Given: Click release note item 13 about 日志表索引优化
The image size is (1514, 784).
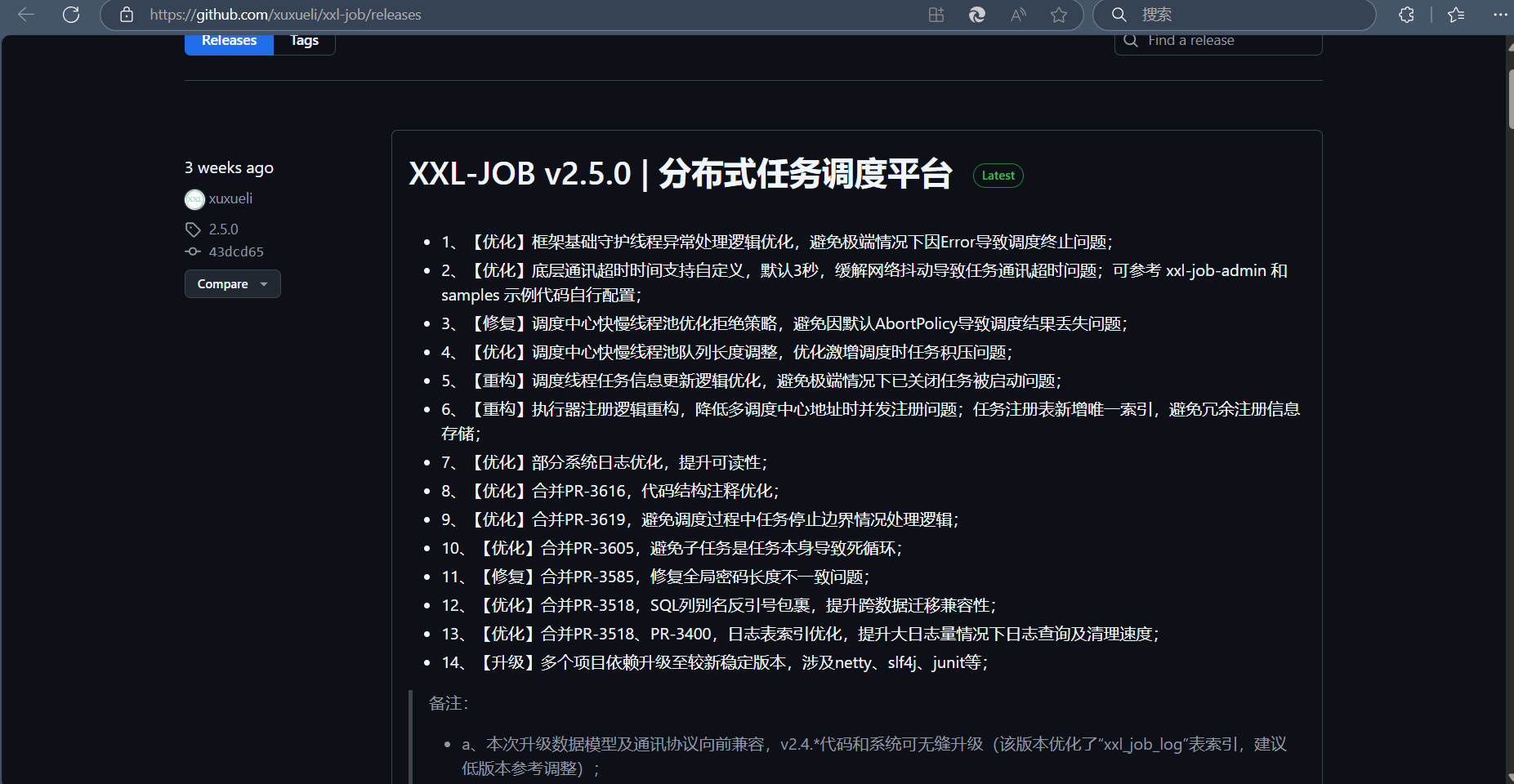Looking at the screenshot, I should pyautogui.click(x=801, y=634).
